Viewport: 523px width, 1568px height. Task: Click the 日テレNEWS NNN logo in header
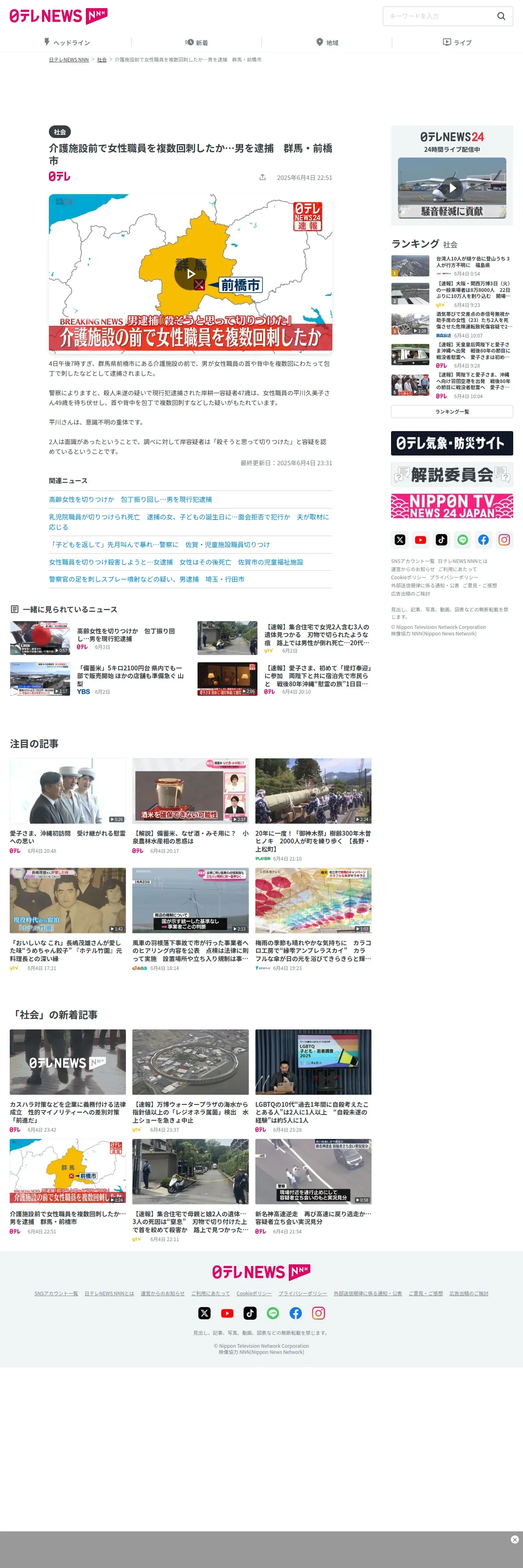[x=58, y=16]
